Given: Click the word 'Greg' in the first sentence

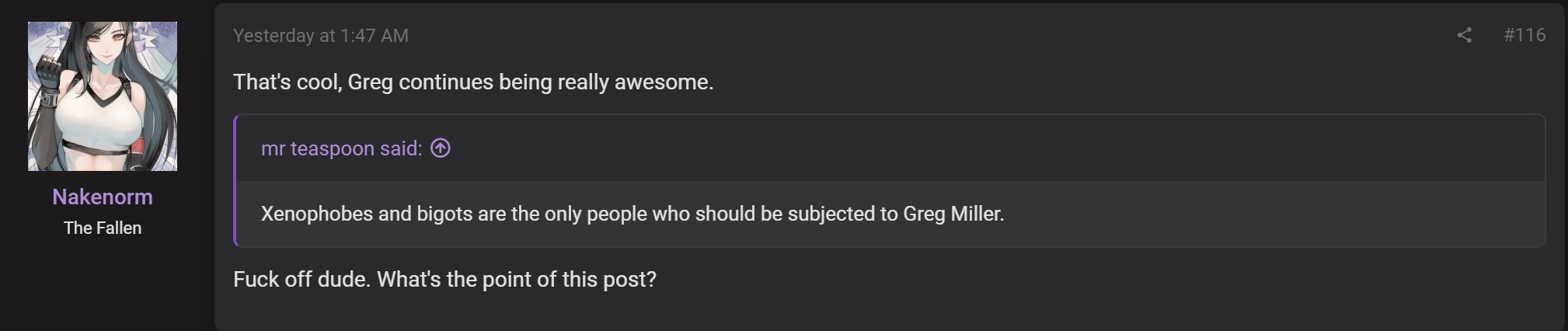Looking at the screenshot, I should [x=370, y=82].
